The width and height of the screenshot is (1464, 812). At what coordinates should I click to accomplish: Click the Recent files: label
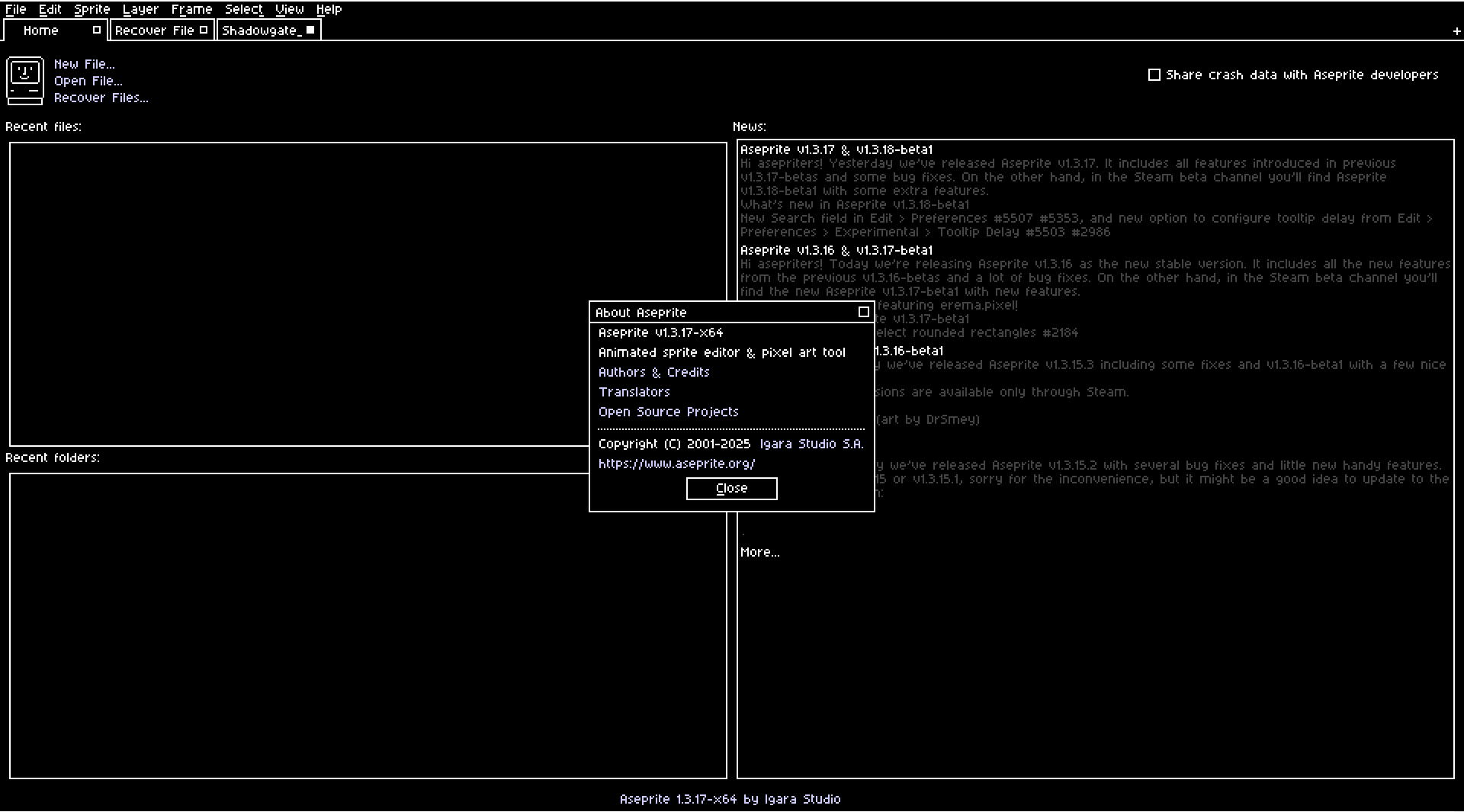(43, 127)
